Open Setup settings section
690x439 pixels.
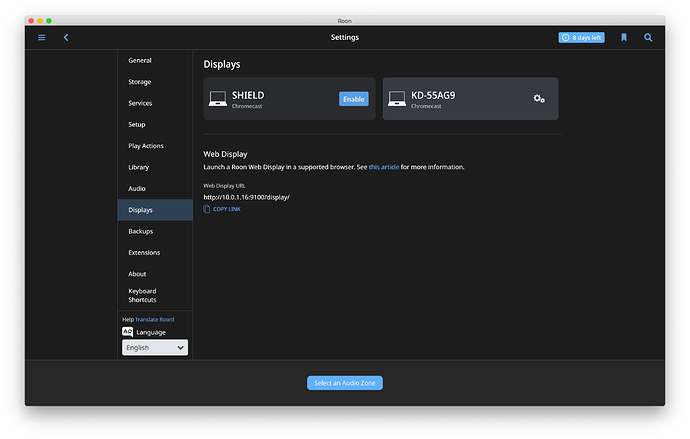pyautogui.click(x=155, y=124)
